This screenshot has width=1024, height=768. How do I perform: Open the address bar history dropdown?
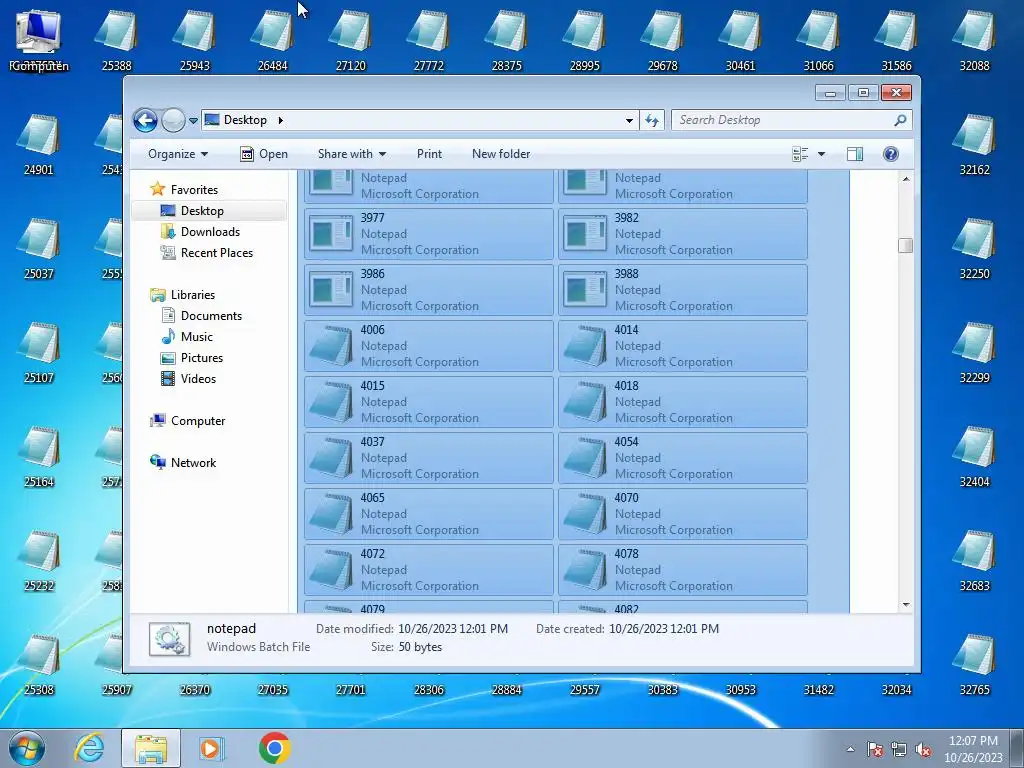tap(629, 120)
